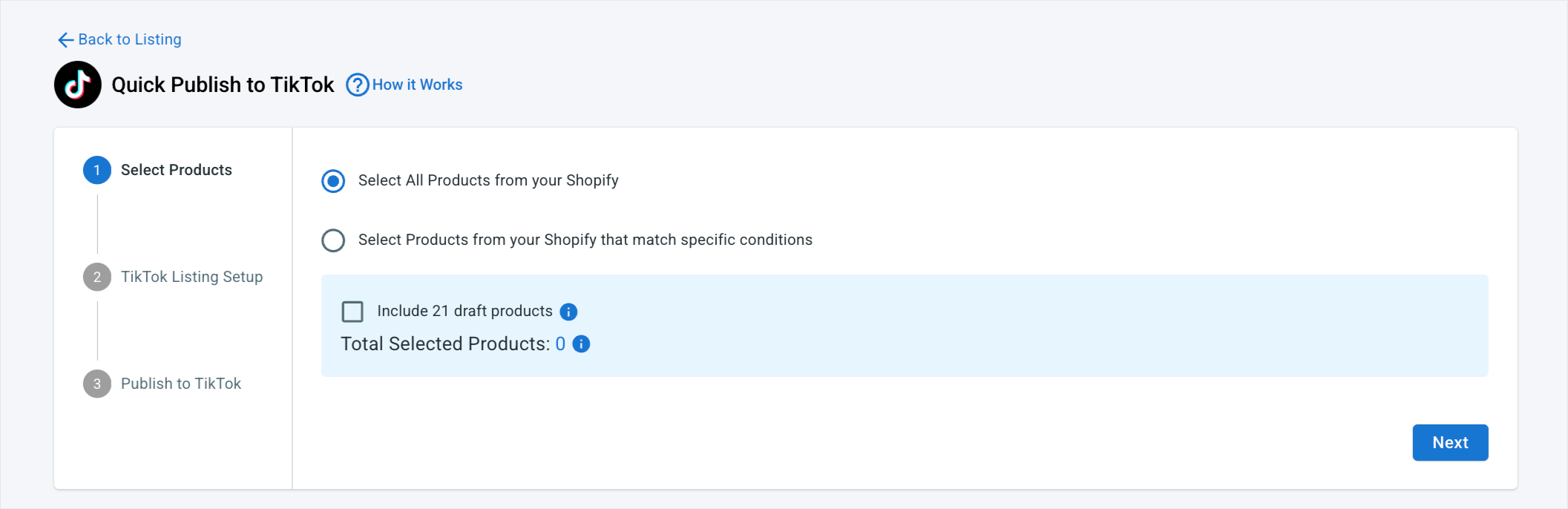Choose the Select All Products radio button
The image size is (1568, 509).
coord(333,181)
